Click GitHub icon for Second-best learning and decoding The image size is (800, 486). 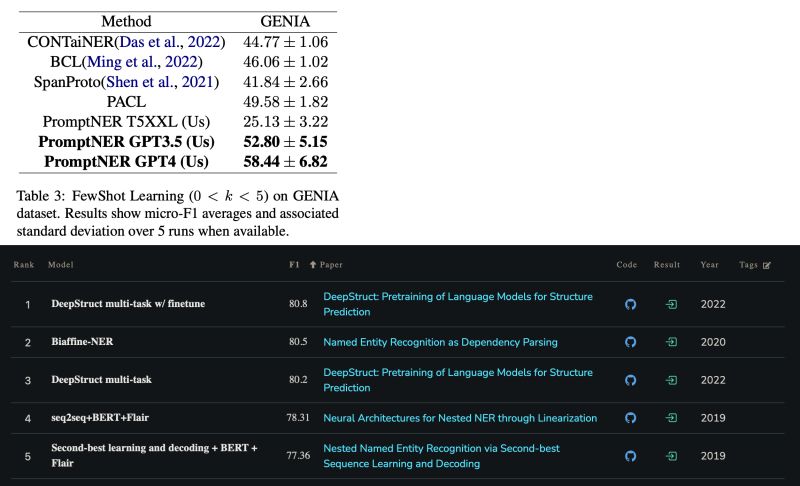point(630,456)
